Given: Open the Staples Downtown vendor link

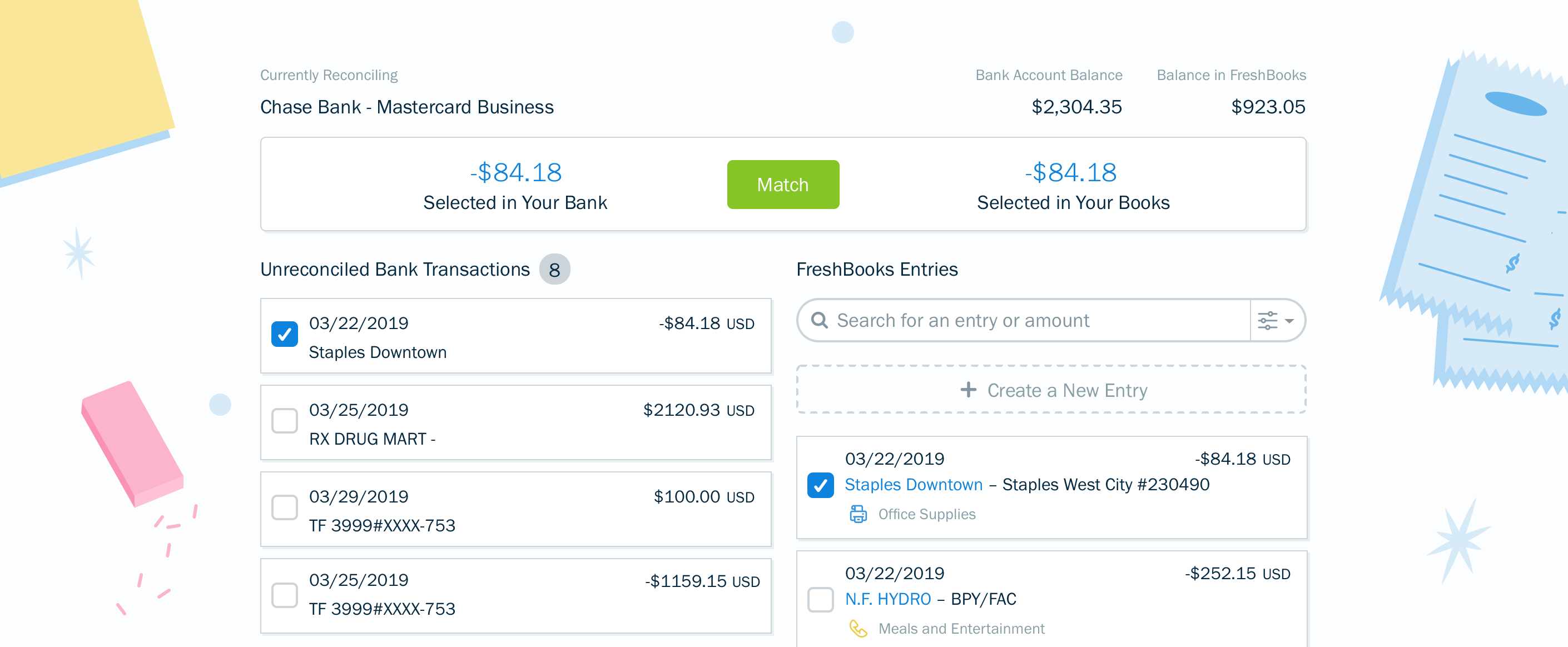Looking at the screenshot, I should point(913,485).
